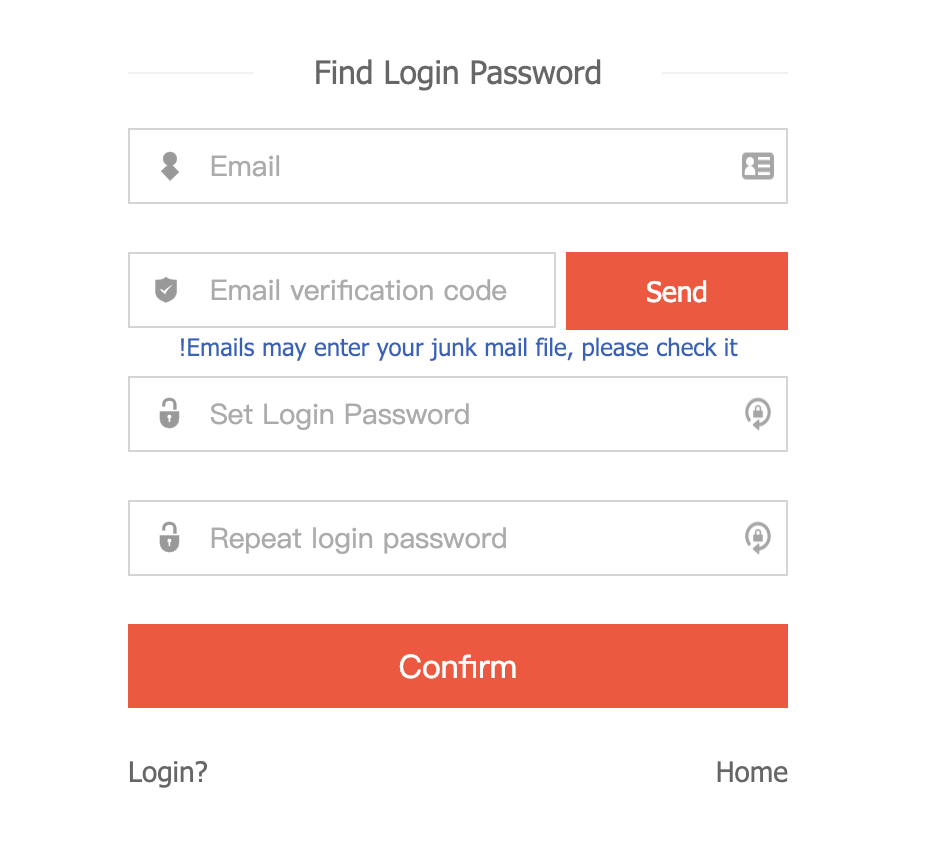The image size is (942, 846).
Task: Click the circular lock icon in Repeat login password
Action: click(x=757, y=537)
